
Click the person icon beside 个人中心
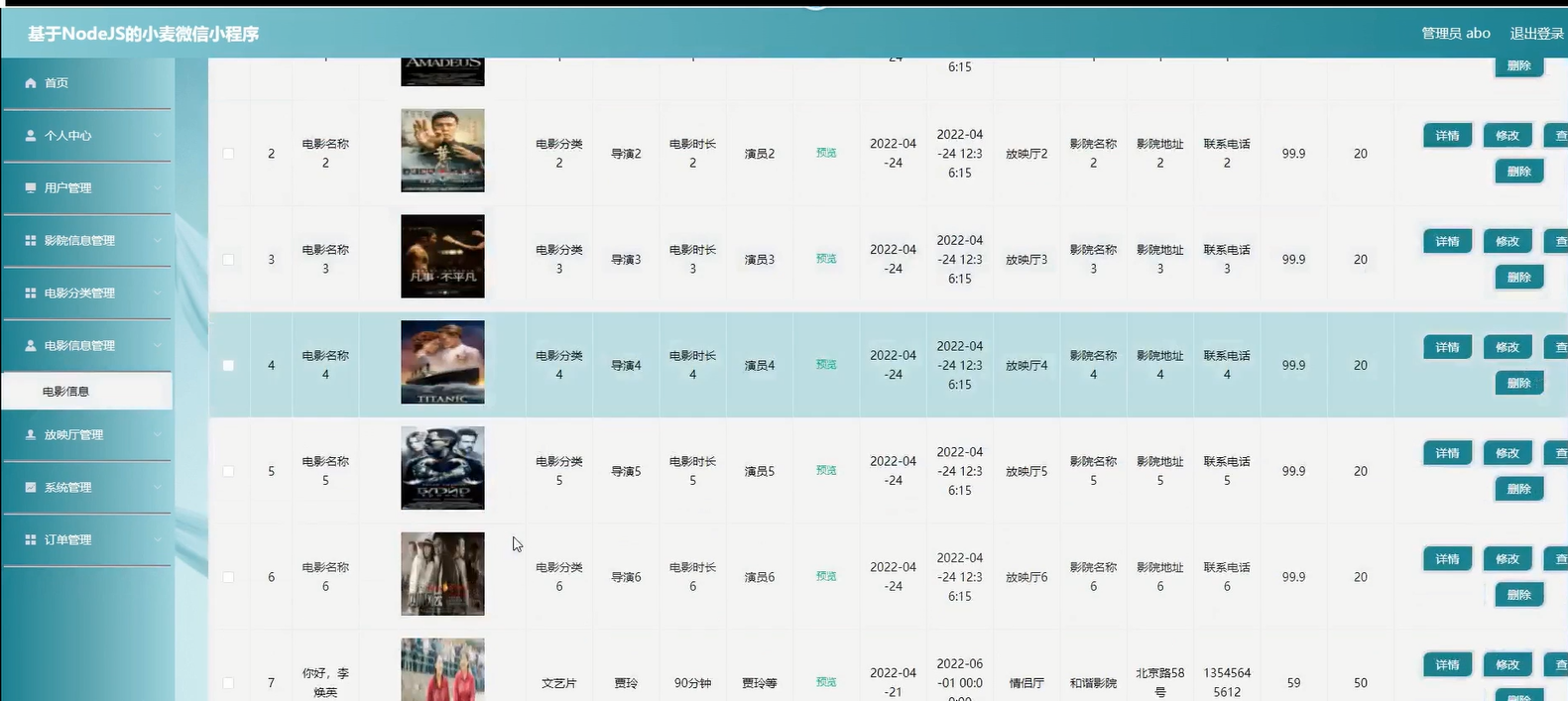coord(31,136)
